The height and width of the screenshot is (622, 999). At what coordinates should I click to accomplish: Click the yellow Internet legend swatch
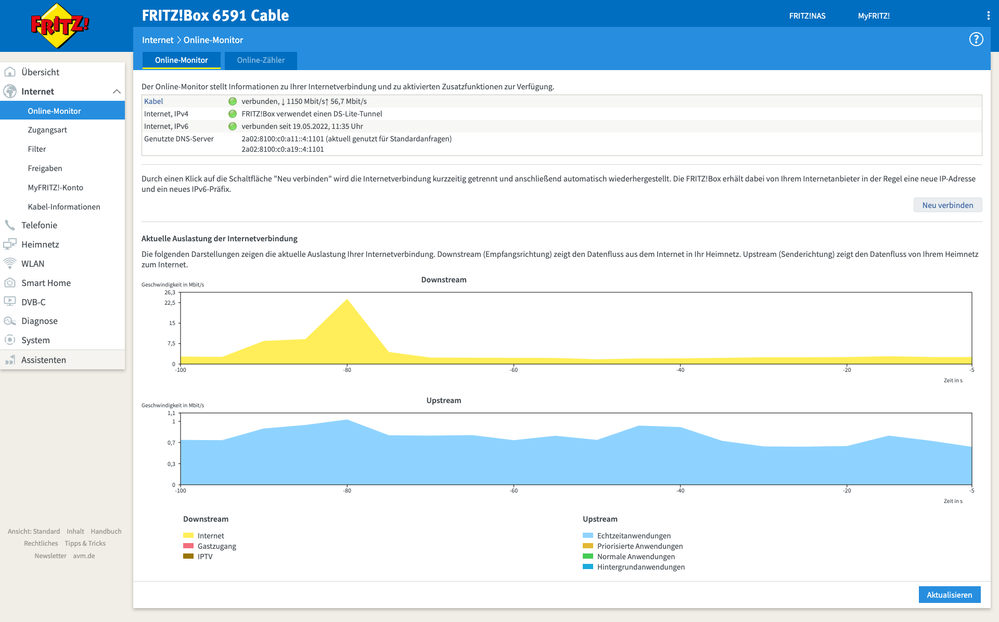(x=188, y=536)
